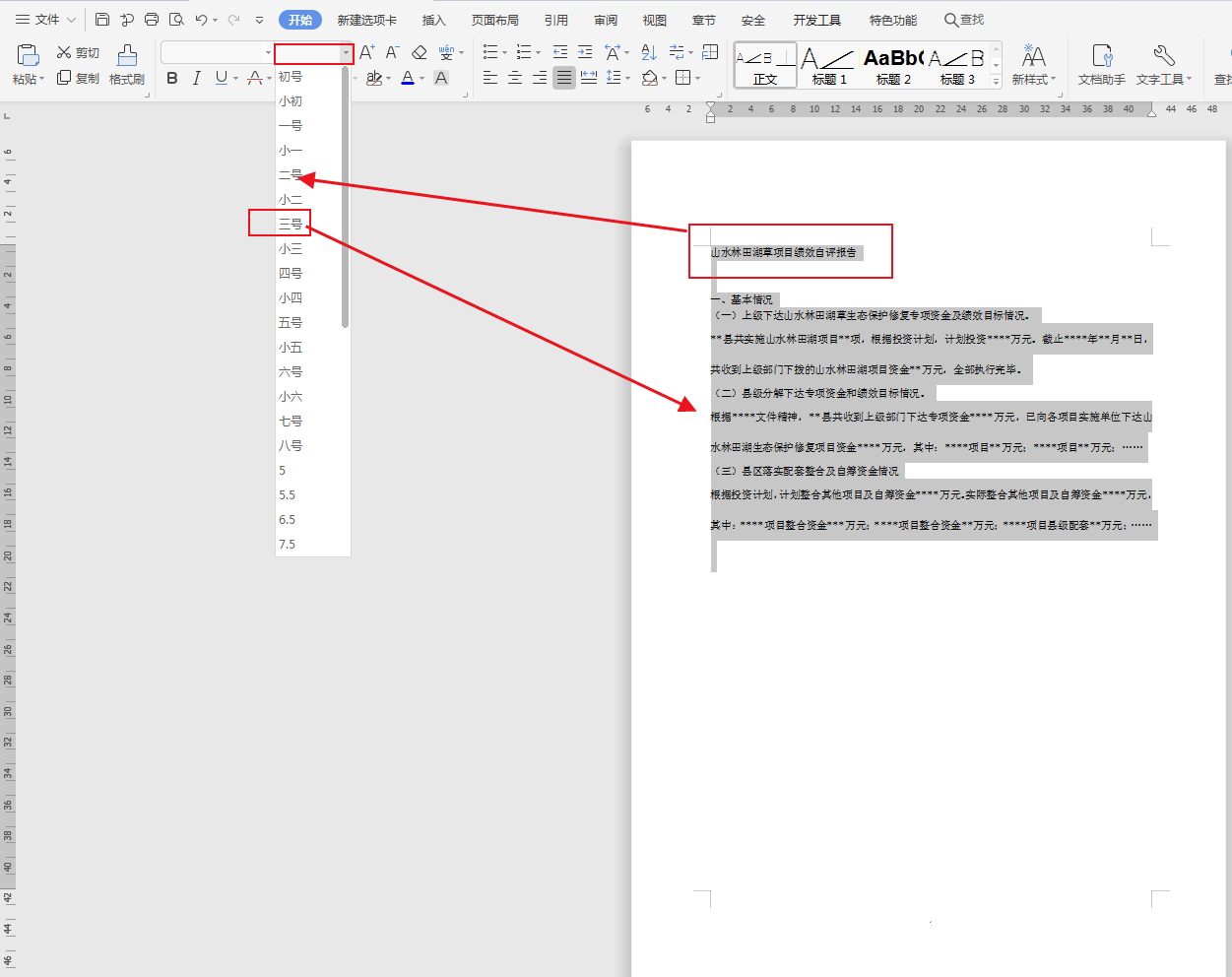This screenshot has width=1232, height=977.
Task: Click the Redo arrow icon
Action: coord(233,20)
